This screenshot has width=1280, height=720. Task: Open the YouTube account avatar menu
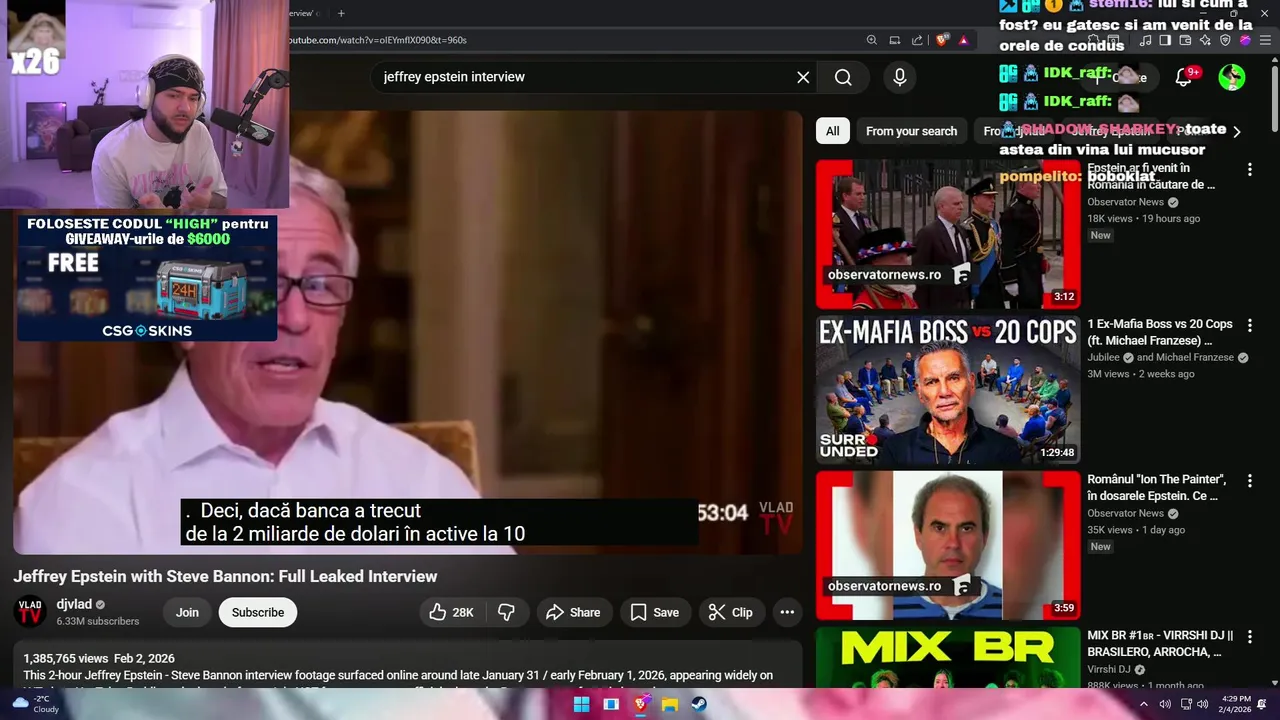(1232, 77)
